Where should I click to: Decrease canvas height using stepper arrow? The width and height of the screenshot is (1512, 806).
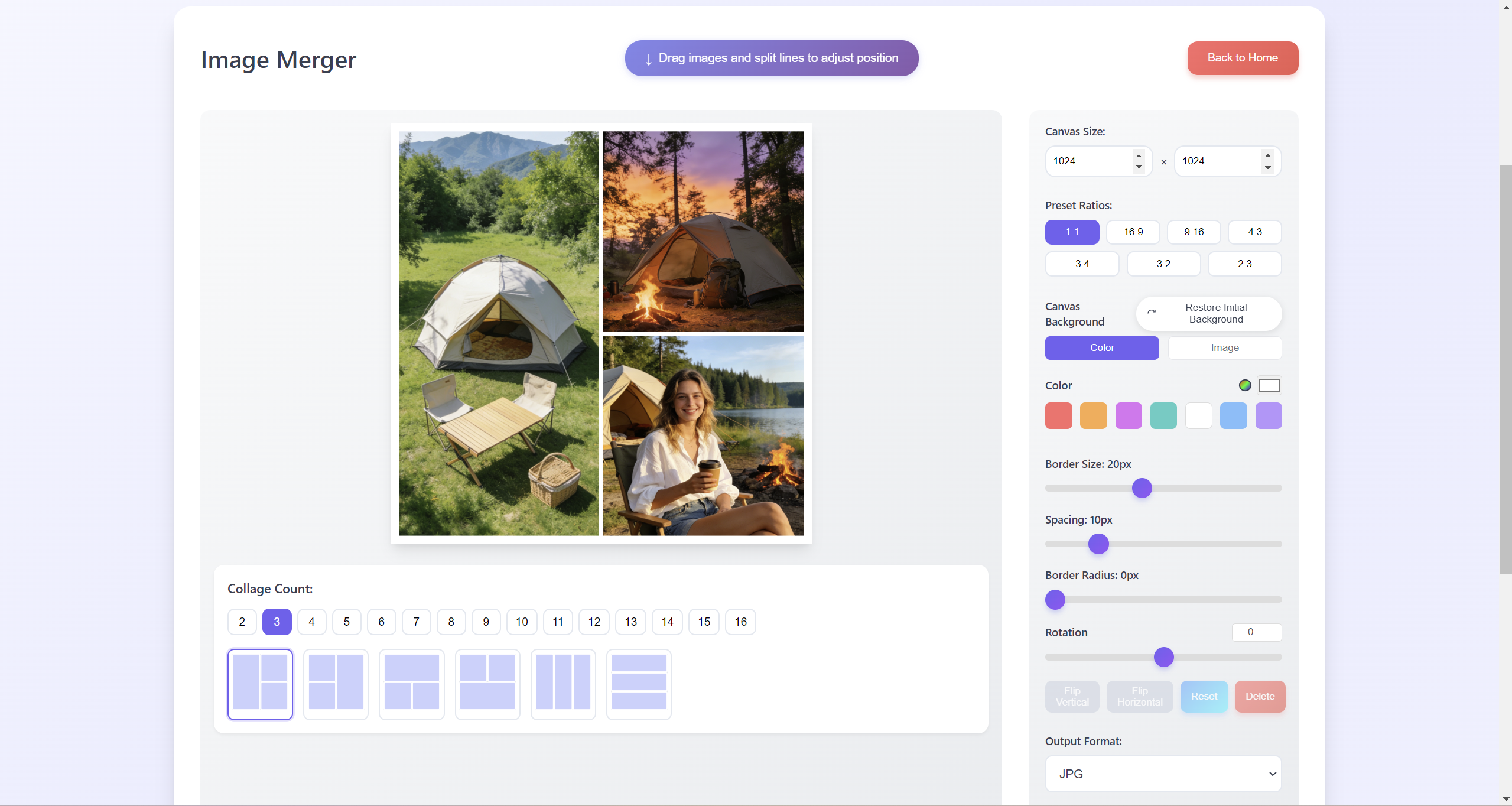pos(1267,167)
